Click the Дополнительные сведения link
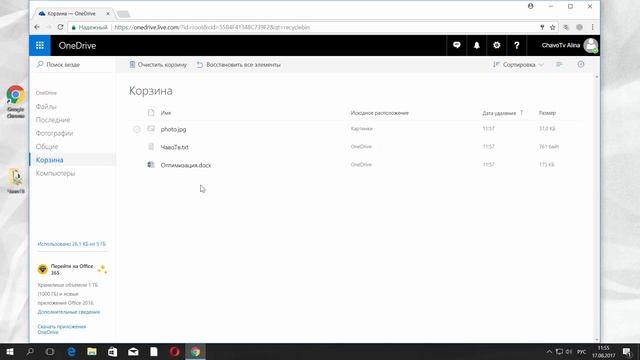640x360 pixels. point(69,312)
